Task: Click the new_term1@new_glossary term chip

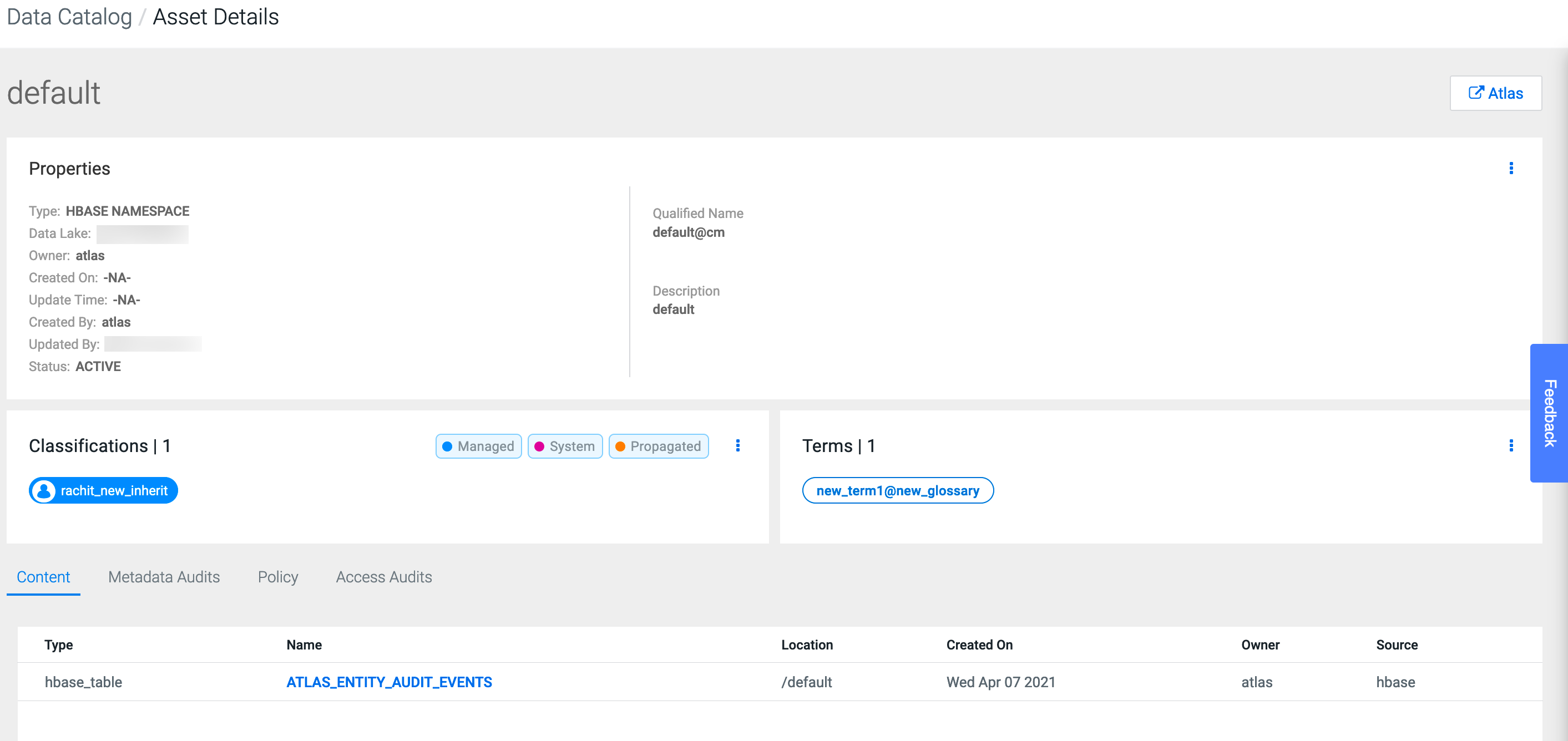Action: [x=897, y=490]
